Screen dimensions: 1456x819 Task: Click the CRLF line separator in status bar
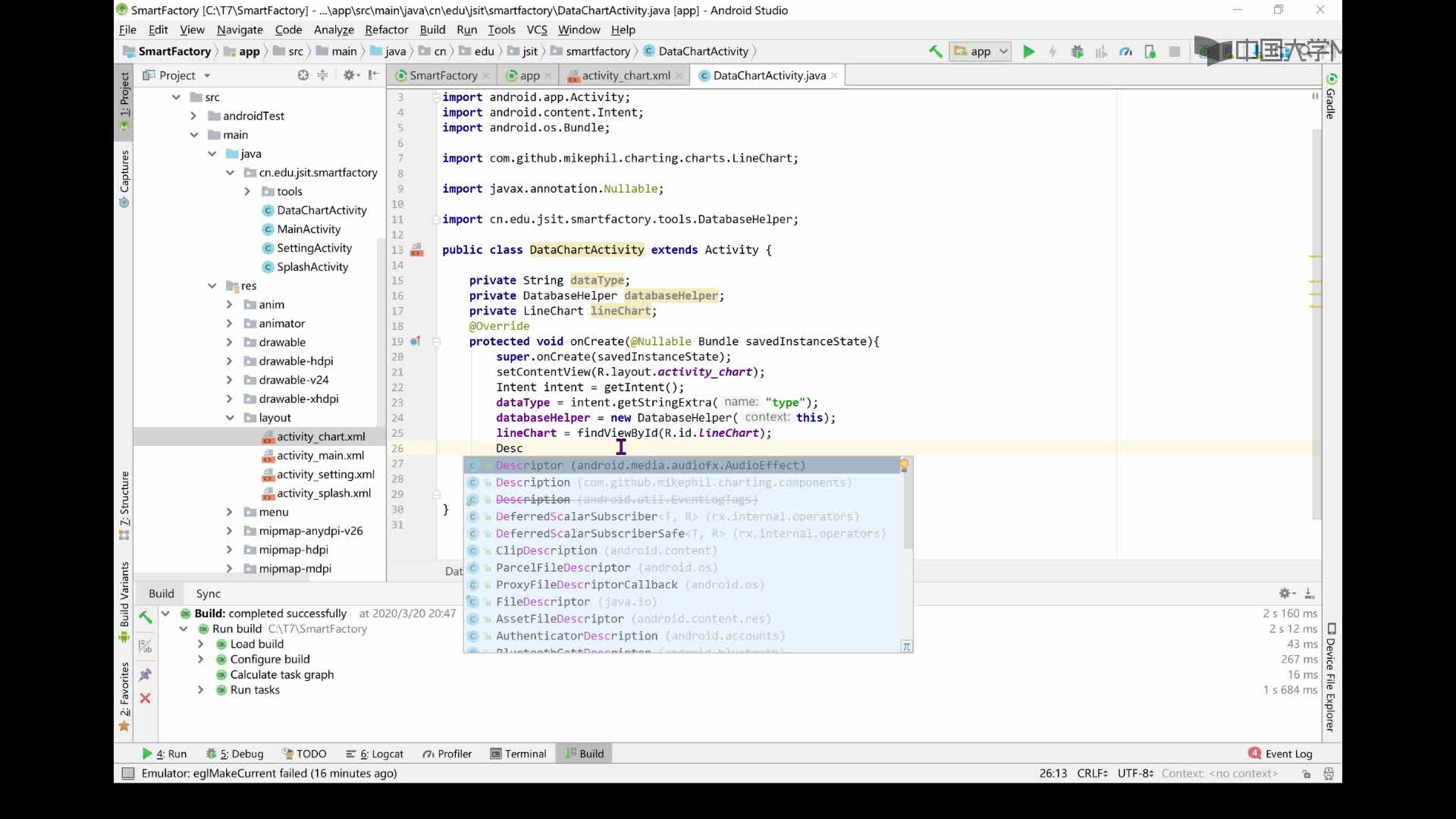tap(1092, 773)
